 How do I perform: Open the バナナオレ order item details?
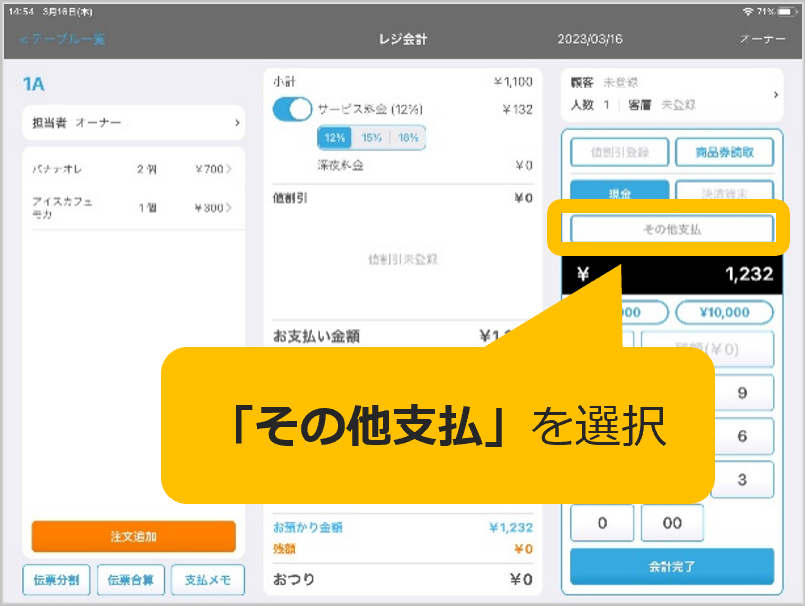coord(133,169)
